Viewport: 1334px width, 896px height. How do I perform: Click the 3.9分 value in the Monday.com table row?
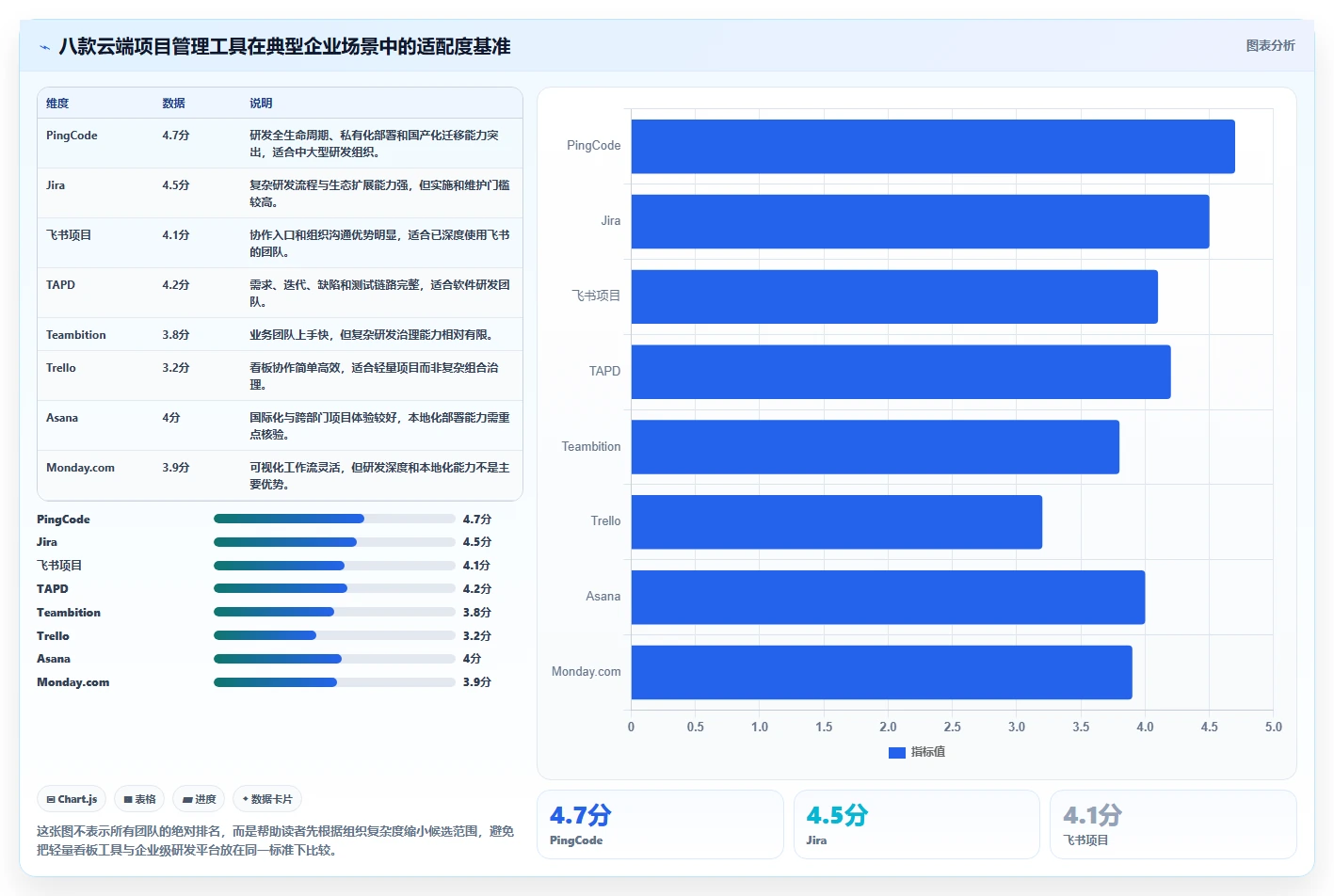[176, 468]
